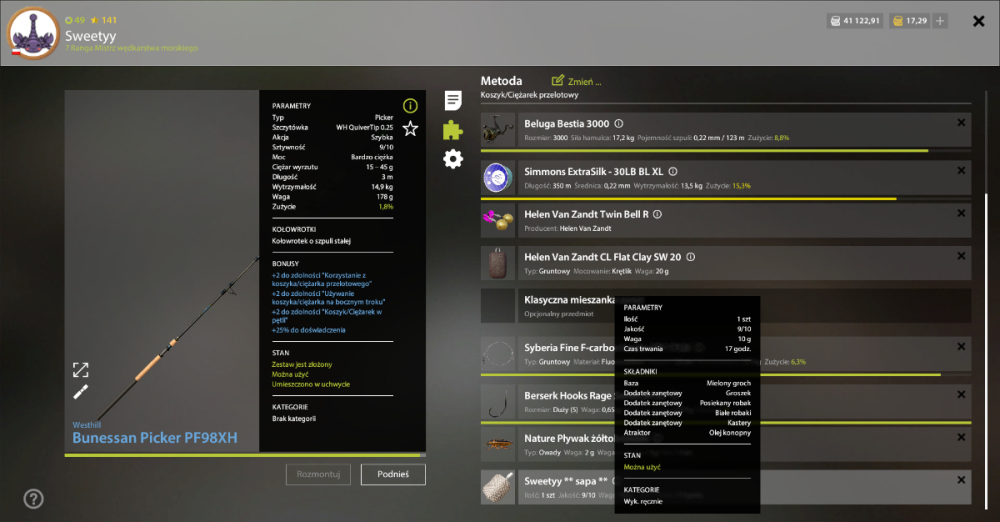
Task: Click the Westhill brand label
Action: point(87,425)
